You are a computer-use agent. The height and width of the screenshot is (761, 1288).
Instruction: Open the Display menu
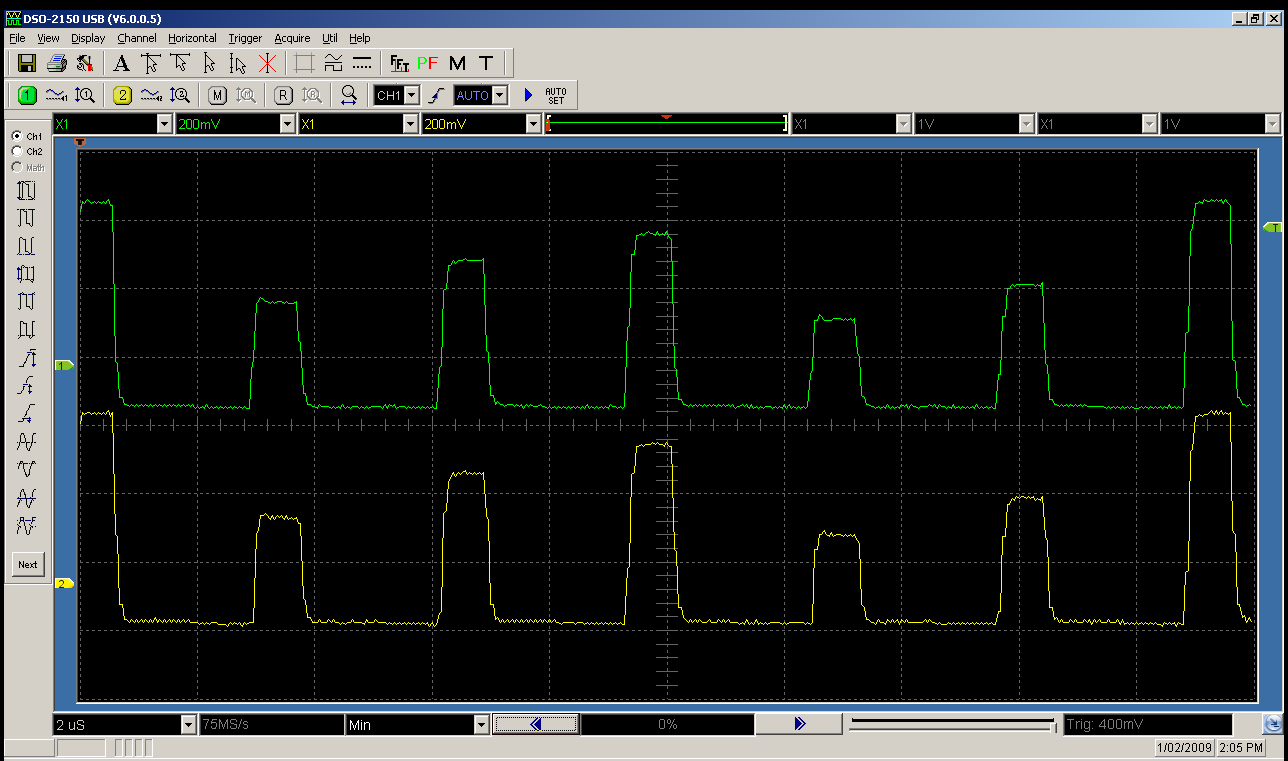click(88, 38)
